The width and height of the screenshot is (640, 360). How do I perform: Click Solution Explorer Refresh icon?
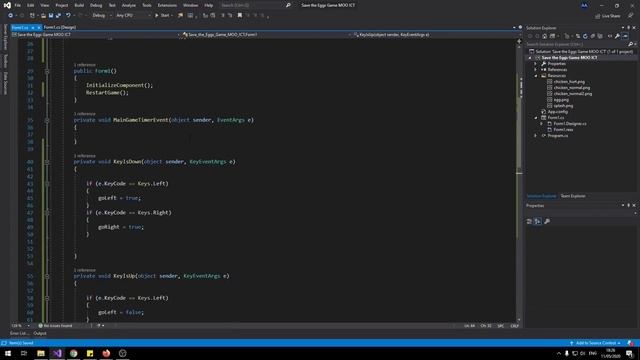click(585, 36)
